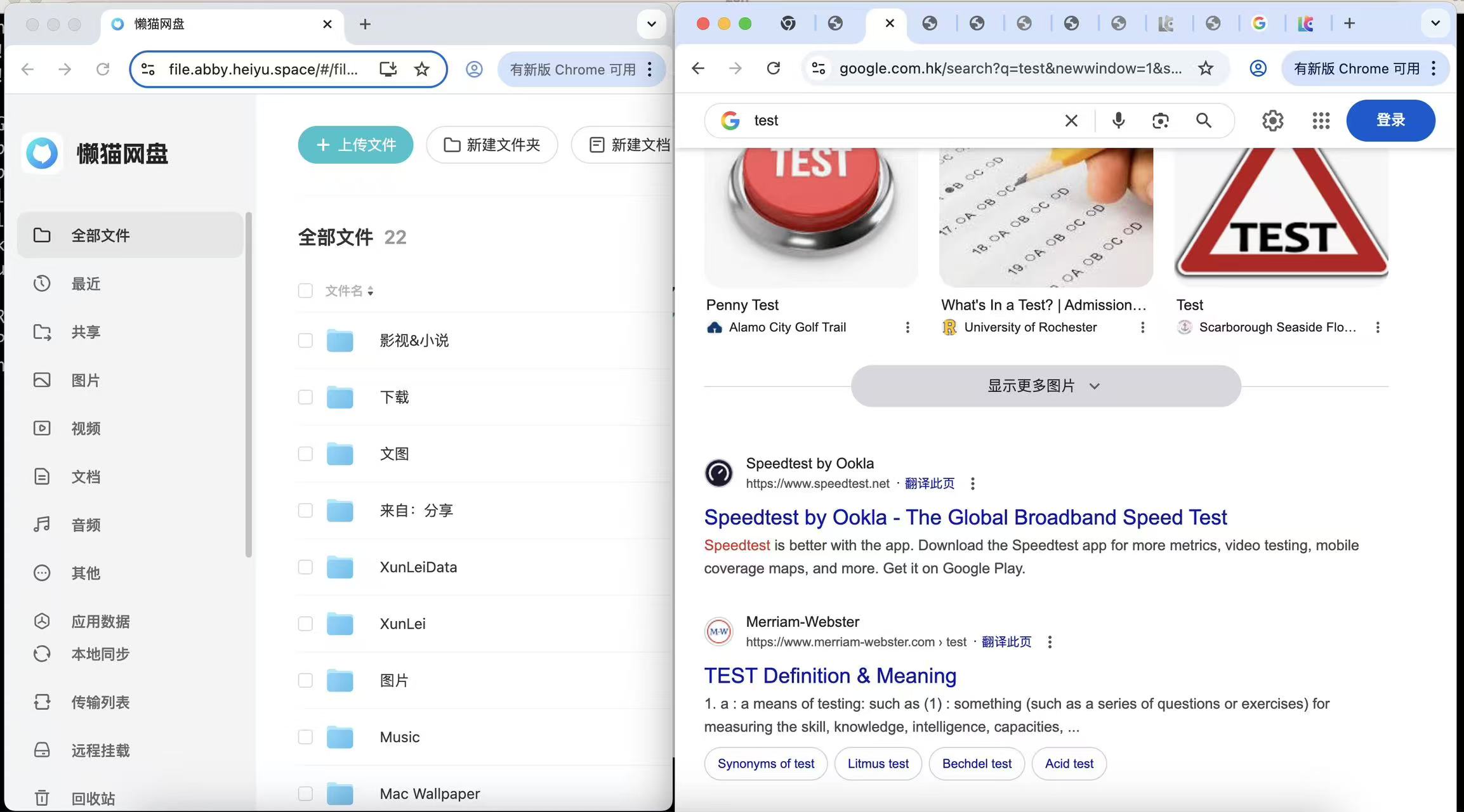Viewport: 1464px width, 812px height.
Task: Click the Google search magnifier icon
Action: (1204, 121)
